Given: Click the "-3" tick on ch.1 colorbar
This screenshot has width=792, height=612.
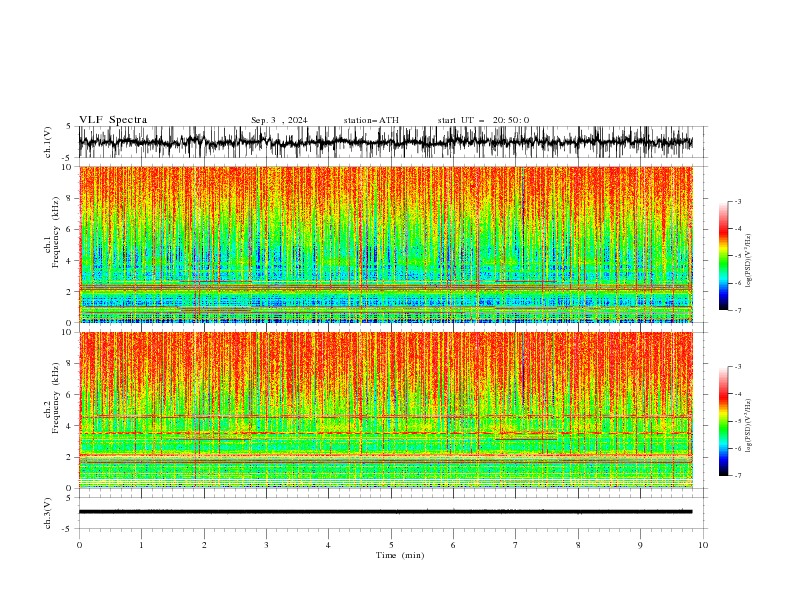Looking at the screenshot, I should [x=737, y=201].
